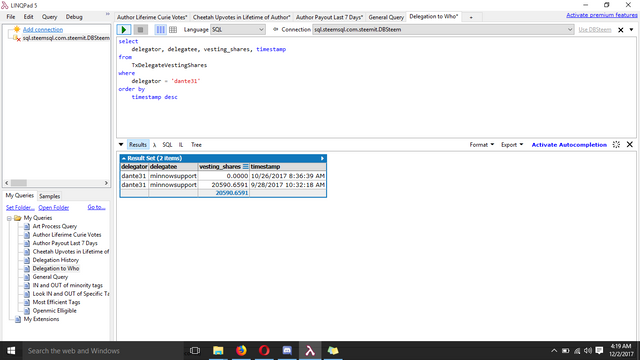Screen dimensions: 640x360
Task: Open the Language dropdown set to SQL
Action: point(238,30)
